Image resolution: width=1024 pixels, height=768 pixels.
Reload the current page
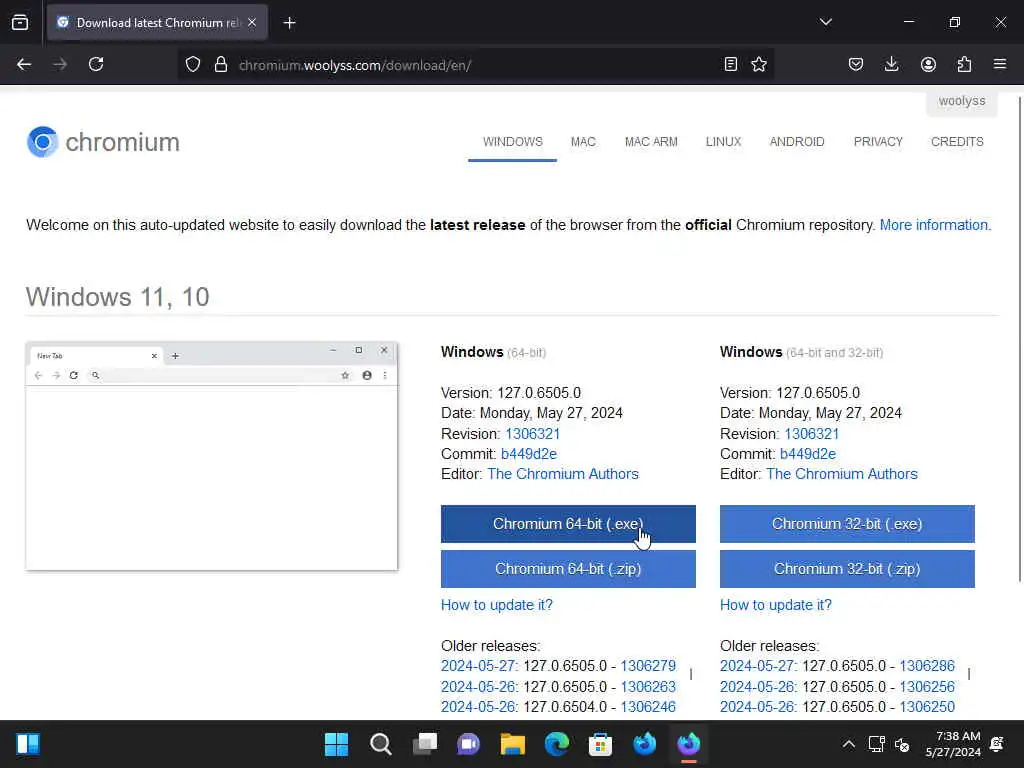pyautogui.click(x=96, y=64)
